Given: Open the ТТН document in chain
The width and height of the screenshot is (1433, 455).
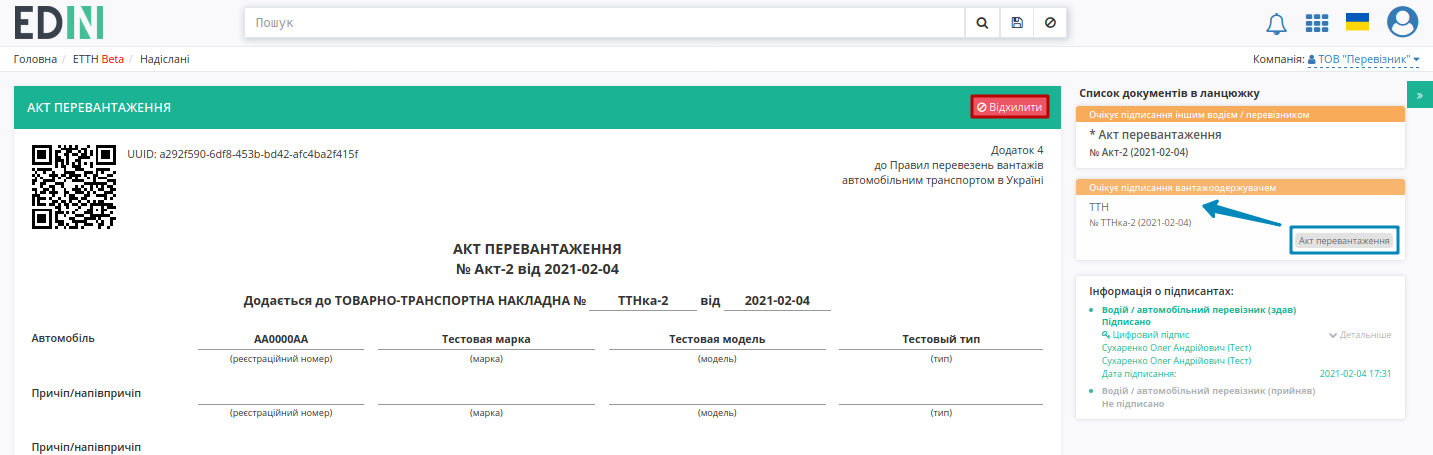Looking at the screenshot, I should (x=1099, y=207).
